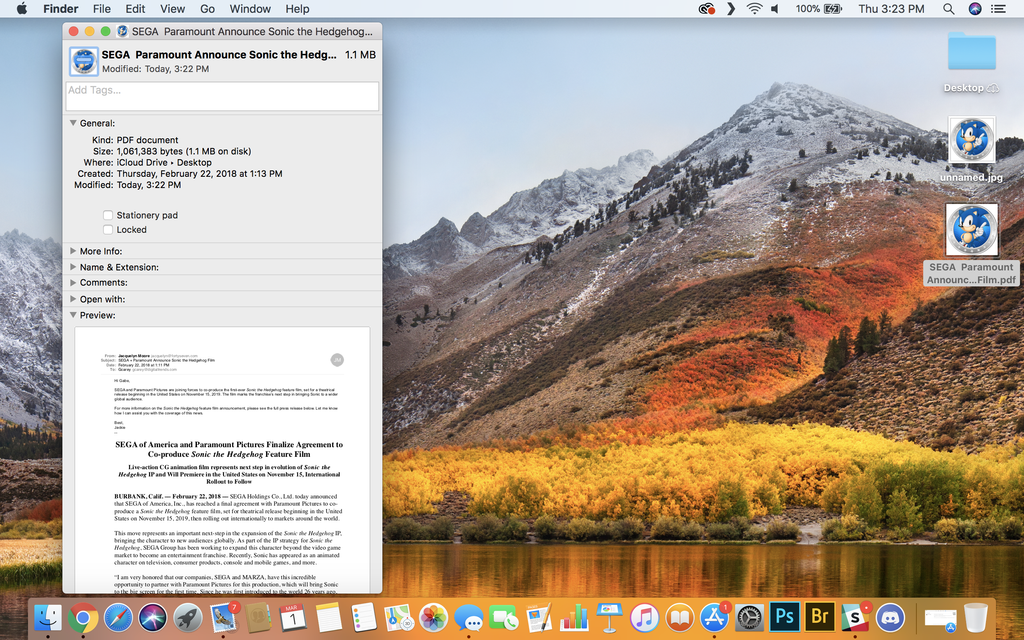Expand the Open with section
Screen dimensions: 1024x640
tap(72, 299)
